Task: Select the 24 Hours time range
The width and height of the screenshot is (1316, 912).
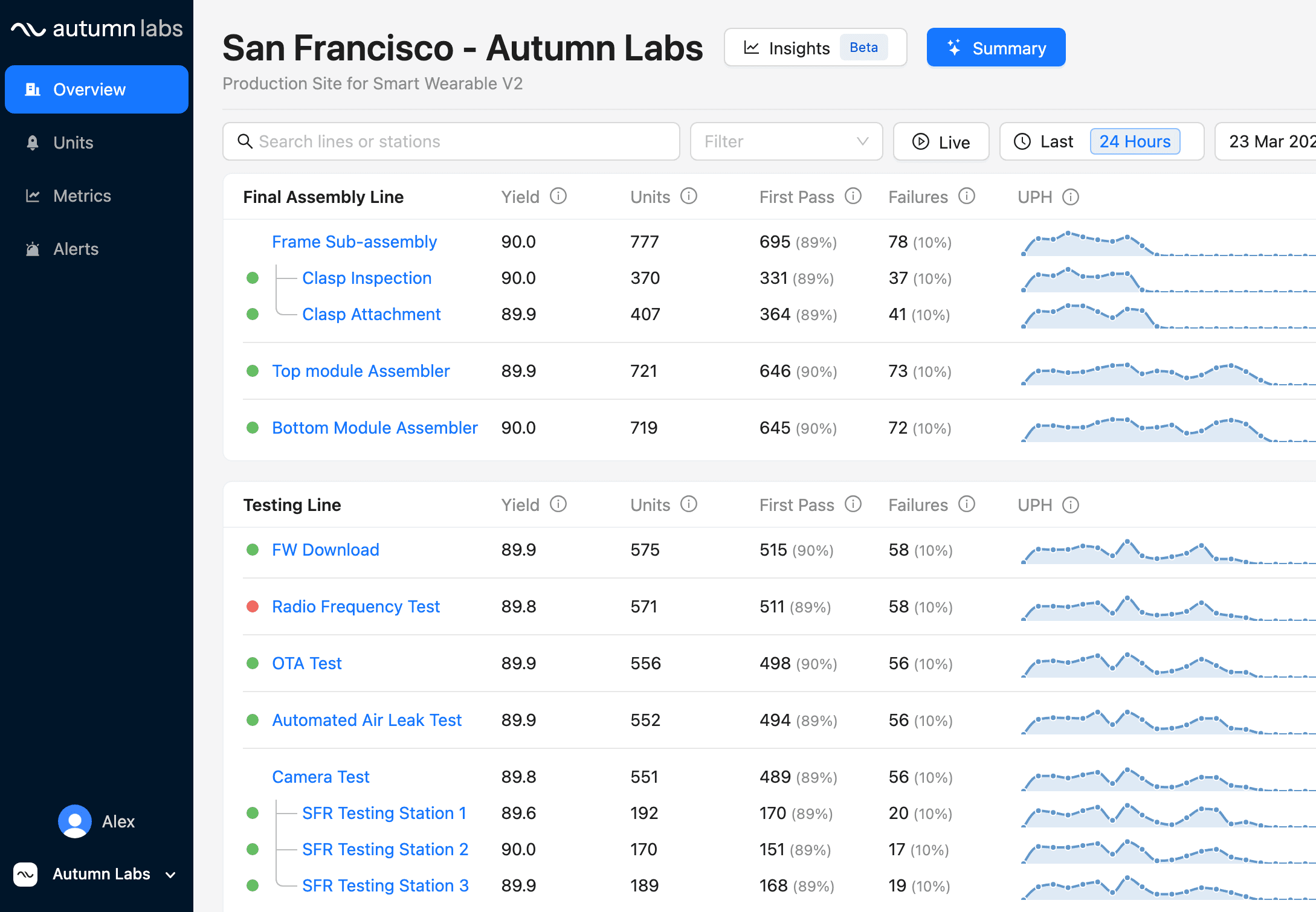Action: tap(1135, 141)
